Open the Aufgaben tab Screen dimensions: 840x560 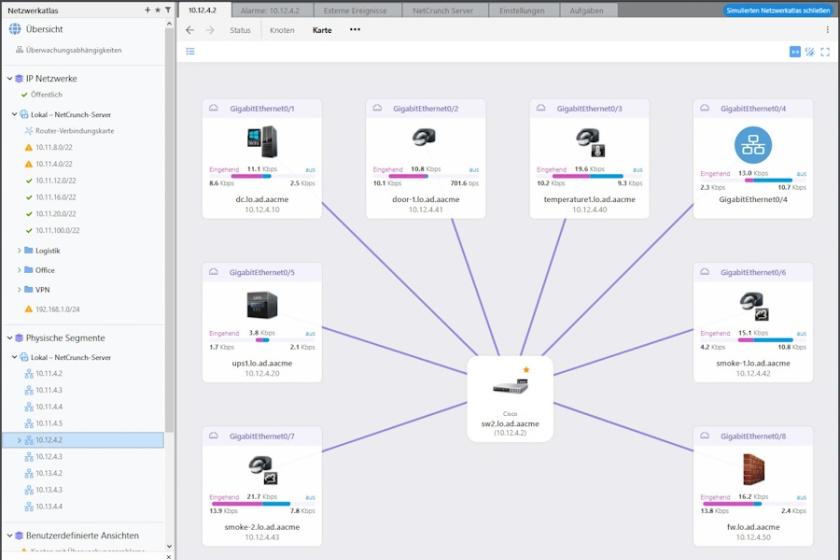[587, 10]
